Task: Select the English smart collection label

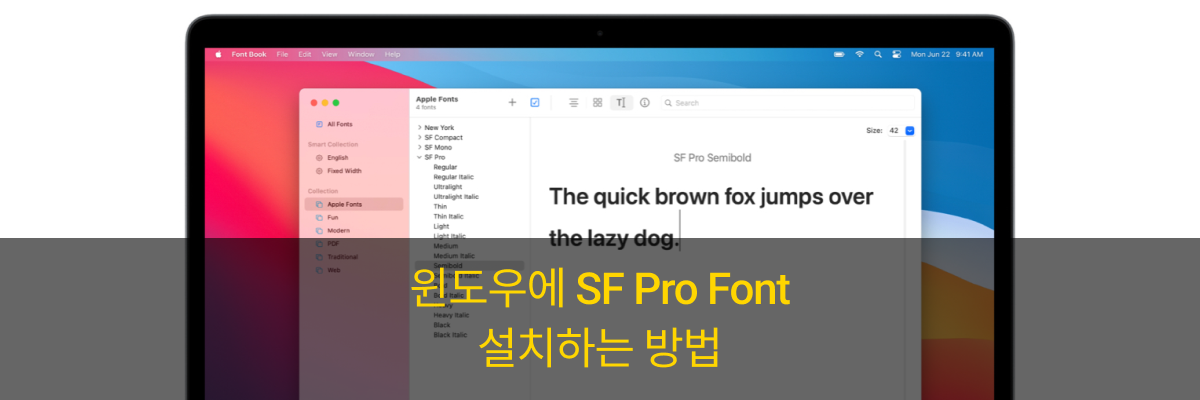Action: pyautogui.click(x=338, y=158)
